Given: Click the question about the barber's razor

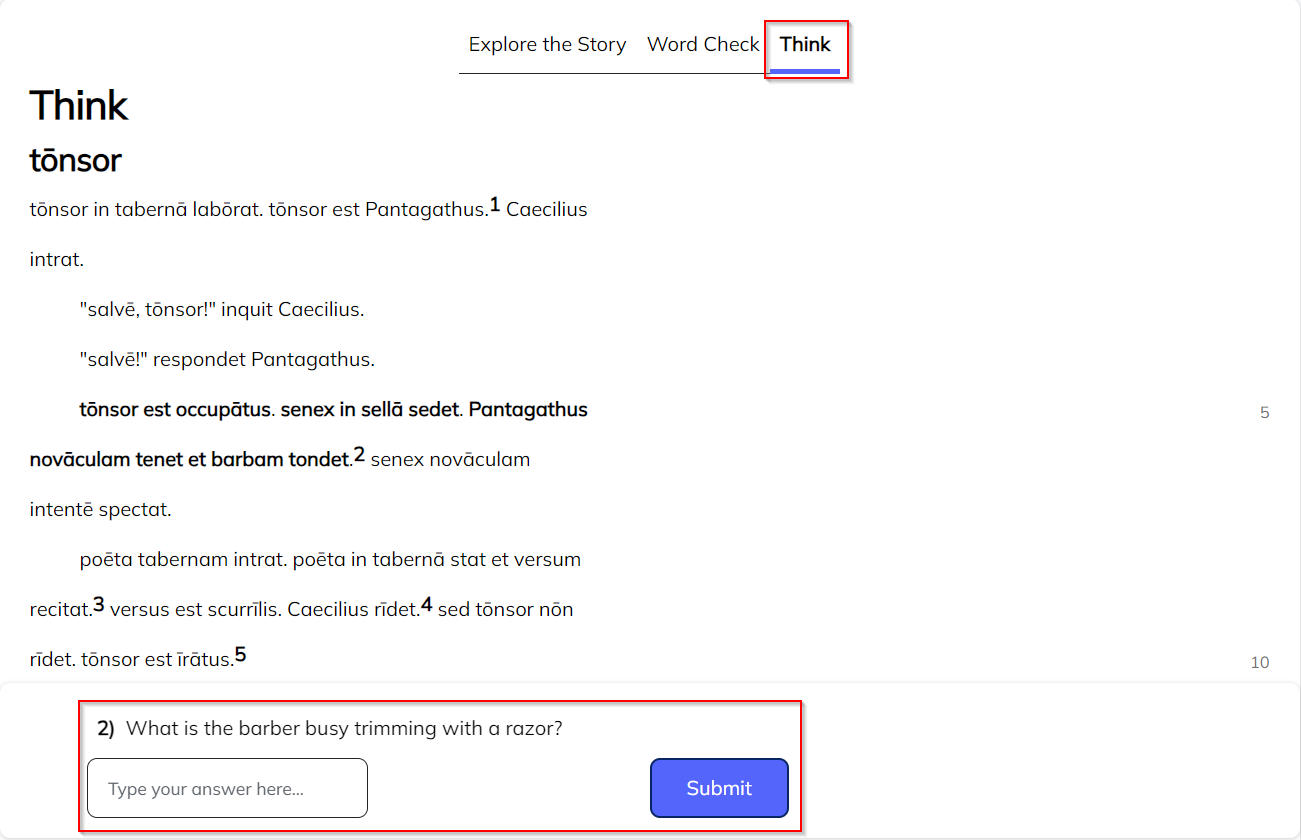Looking at the screenshot, I should coord(345,728).
